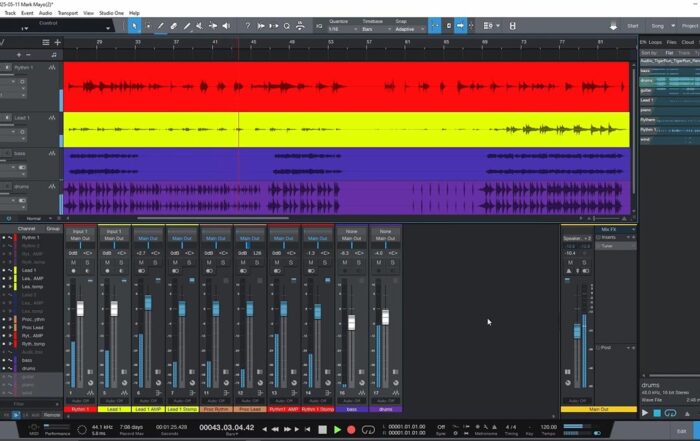Click Tempo value 120.00
700x441 pixels.
coord(549,427)
